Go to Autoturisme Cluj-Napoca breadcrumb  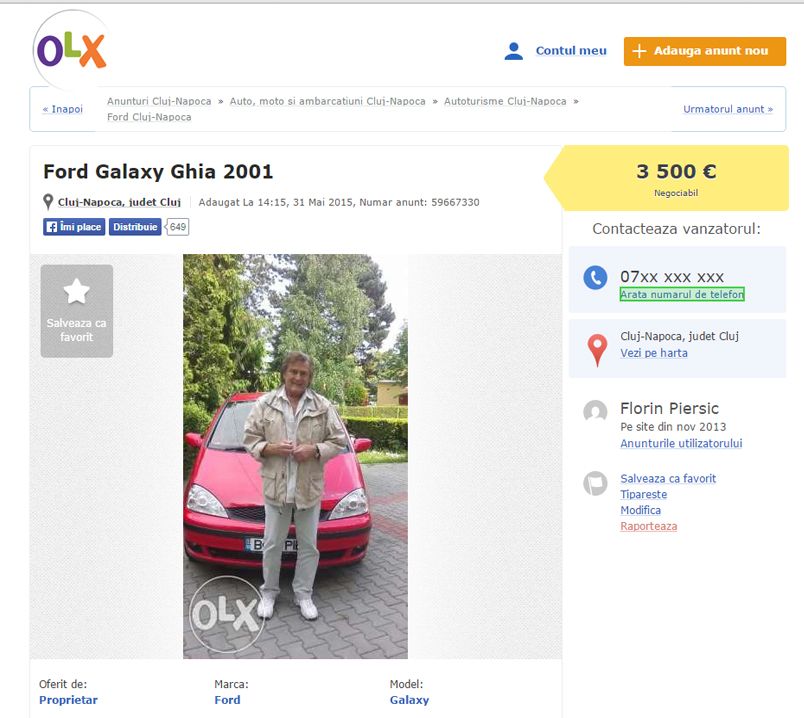pos(505,101)
